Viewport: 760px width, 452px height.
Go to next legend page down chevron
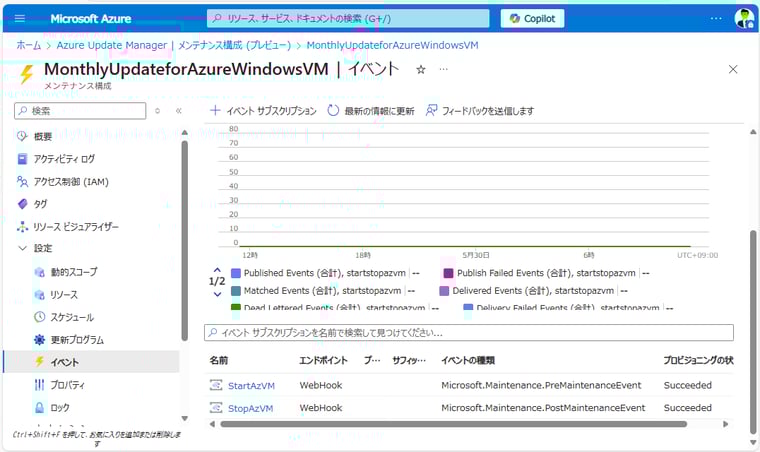coord(217,294)
